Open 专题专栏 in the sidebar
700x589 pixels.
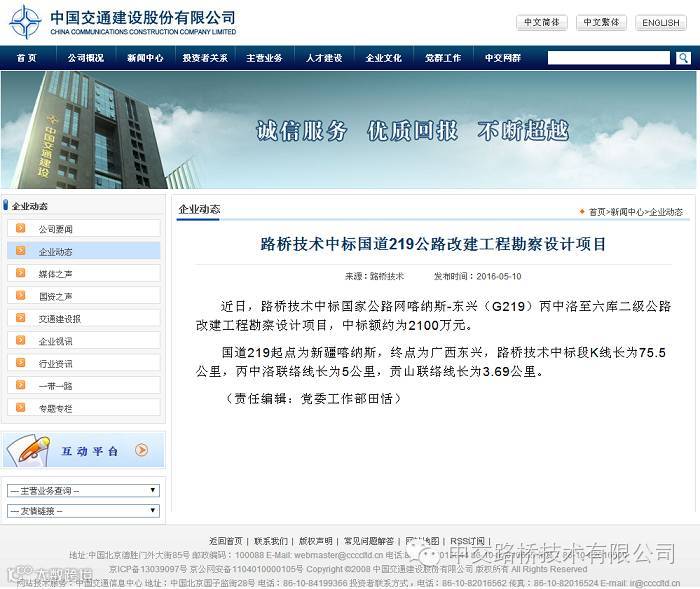[x=83, y=408]
